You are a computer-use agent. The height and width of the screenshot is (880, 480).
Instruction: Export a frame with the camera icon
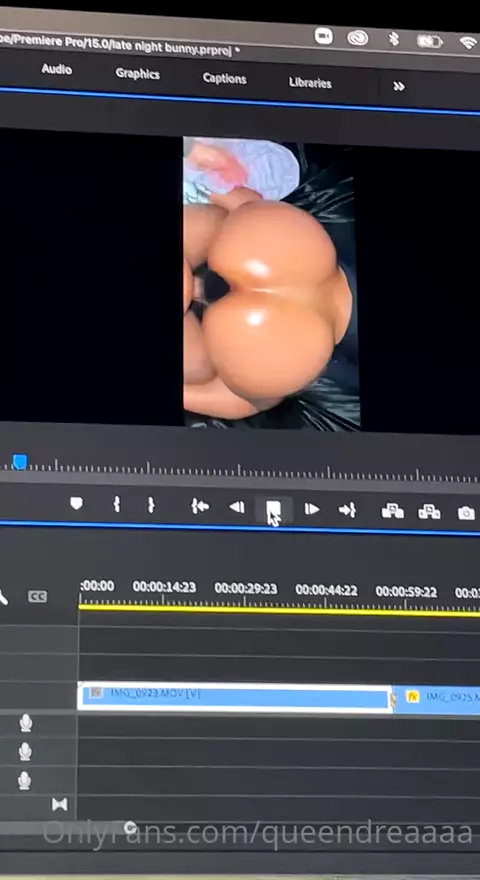coord(466,513)
